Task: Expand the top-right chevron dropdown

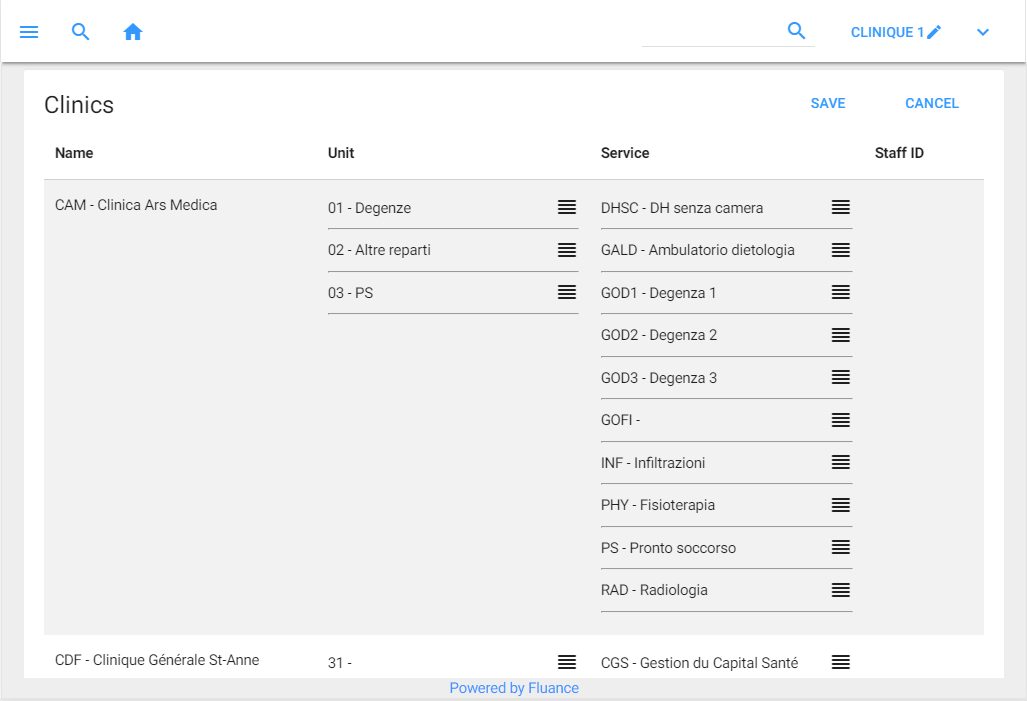Action: click(983, 32)
